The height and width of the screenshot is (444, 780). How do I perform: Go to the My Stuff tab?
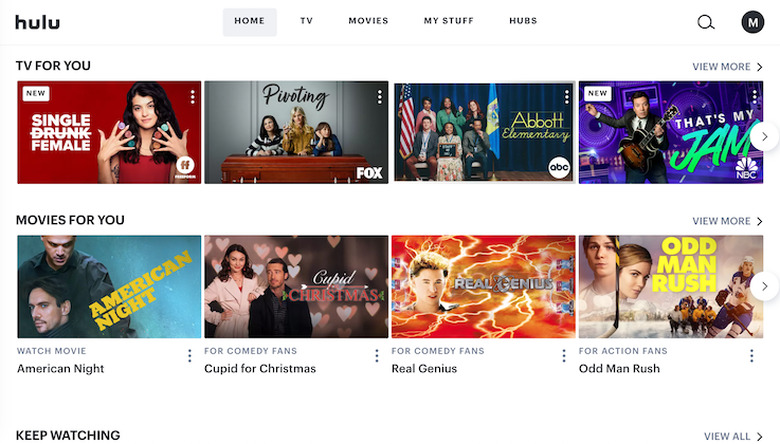449,21
